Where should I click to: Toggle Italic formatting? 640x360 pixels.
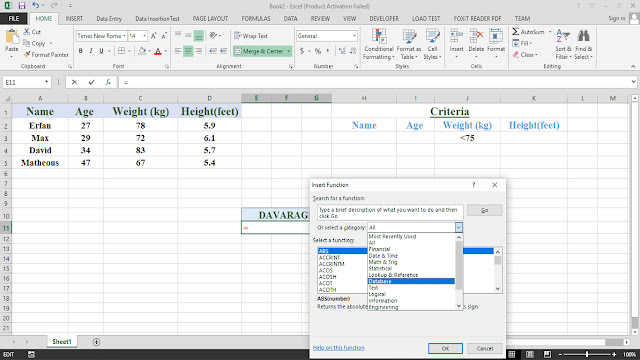tap(91, 51)
